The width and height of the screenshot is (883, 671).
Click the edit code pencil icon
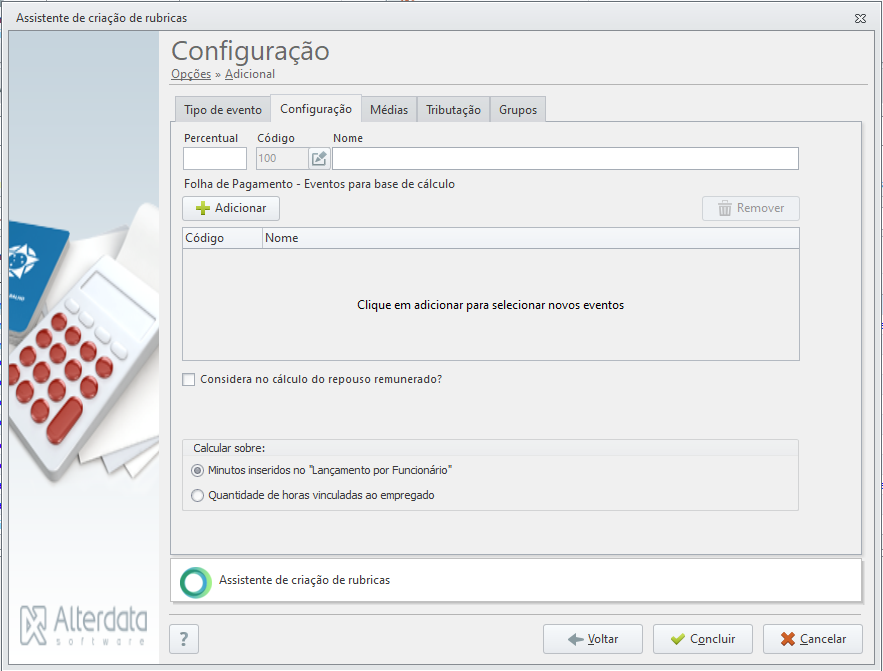319,159
